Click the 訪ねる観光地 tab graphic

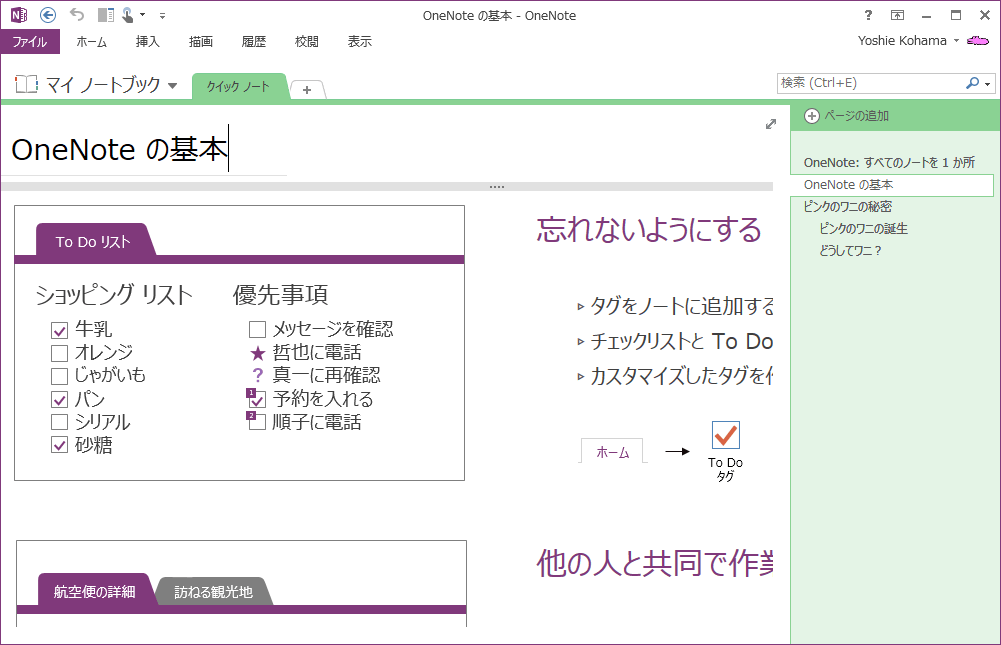214,591
